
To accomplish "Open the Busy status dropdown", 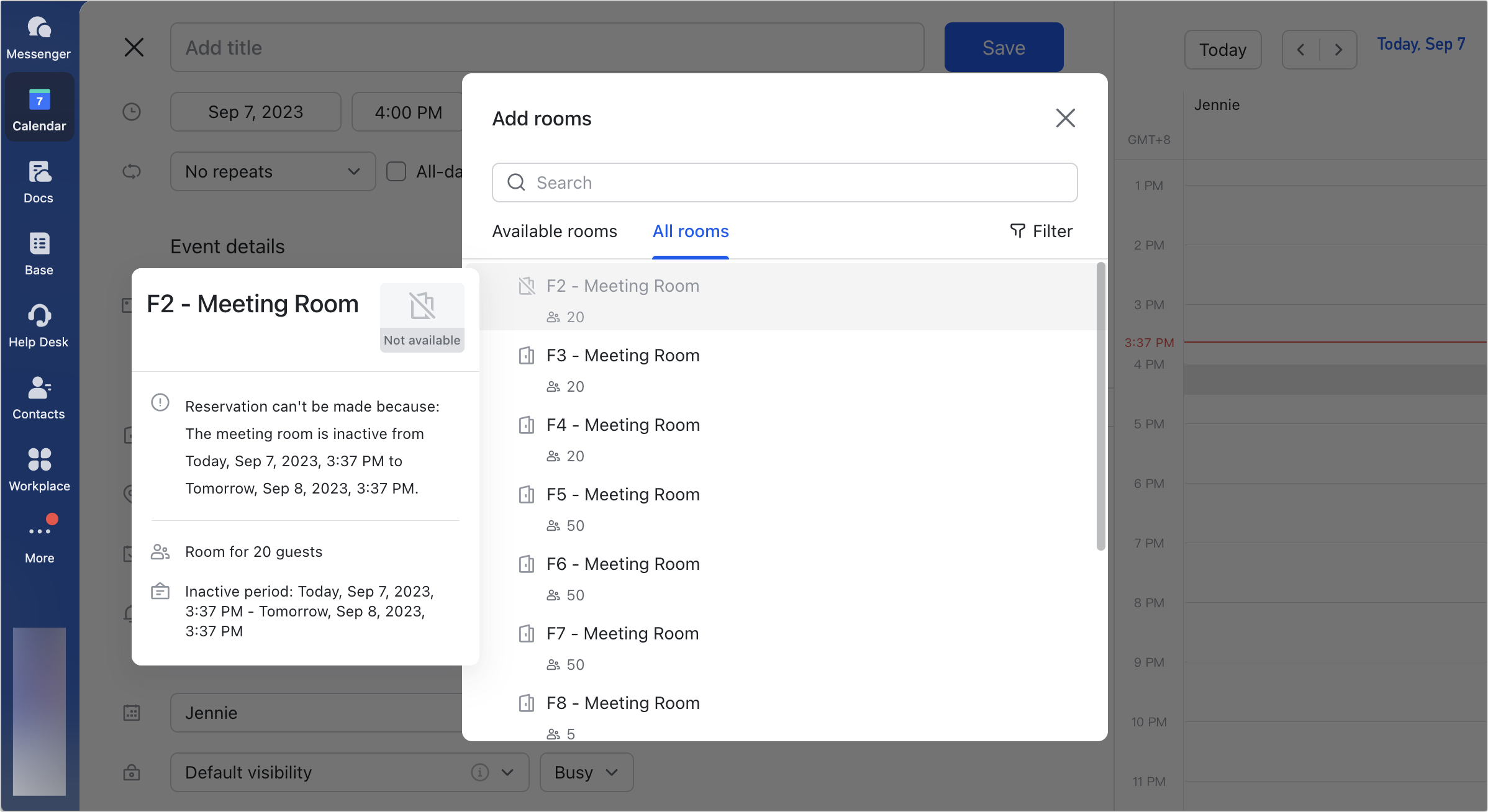I will (586, 772).
